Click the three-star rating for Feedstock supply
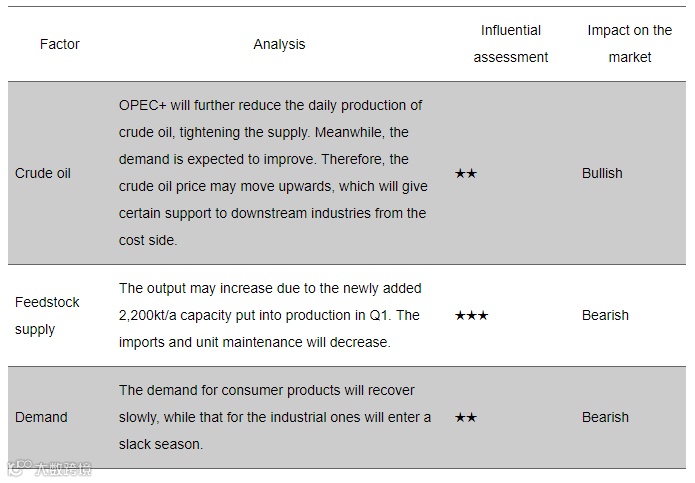Image resolution: width=695 pixels, height=483 pixels. tap(471, 316)
